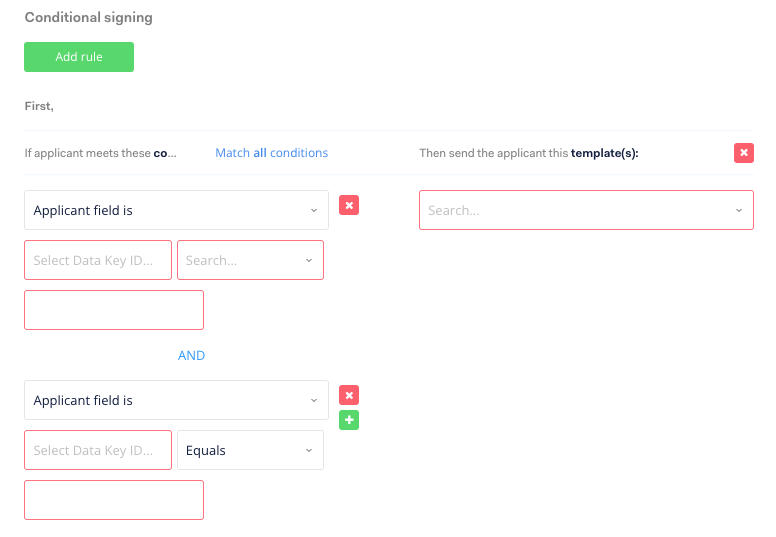The height and width of the screenshot is (537, 776).
Task: Open the template Search dropdown
Action: click(586, 210)
